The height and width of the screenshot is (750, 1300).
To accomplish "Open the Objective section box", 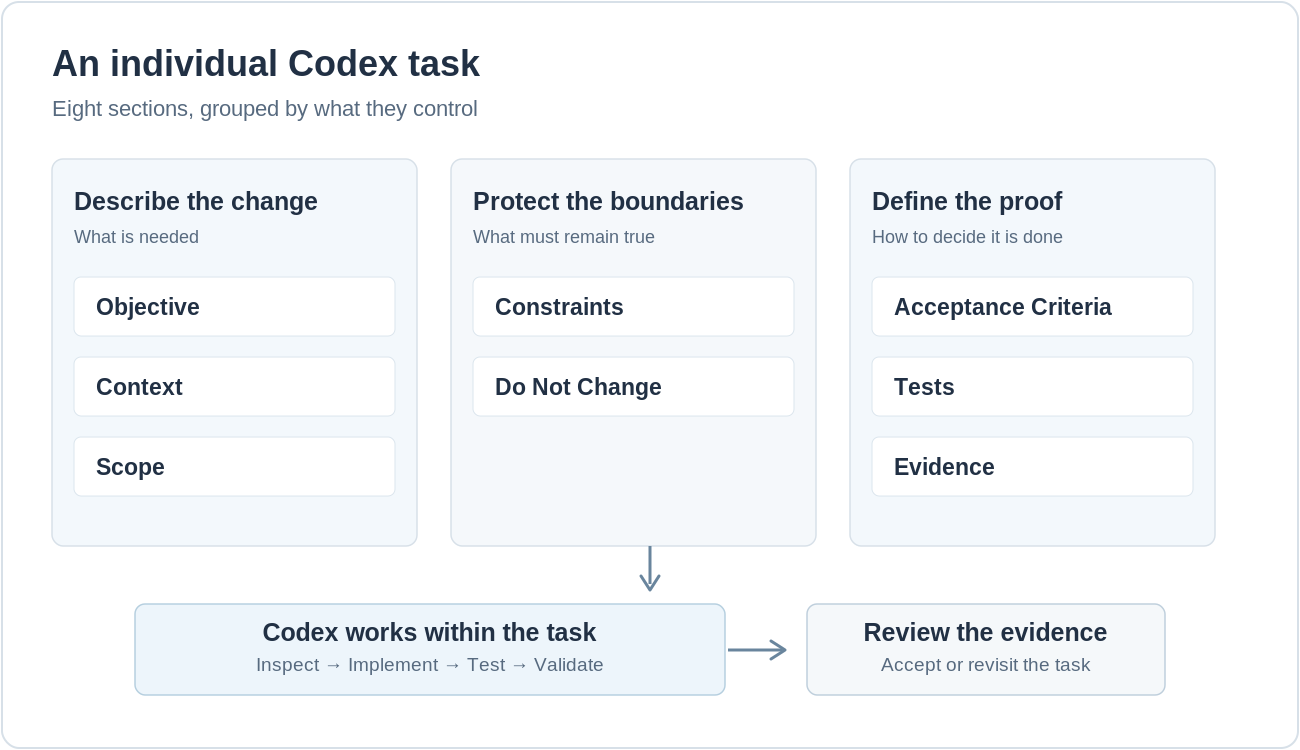I will pos(234,307).
